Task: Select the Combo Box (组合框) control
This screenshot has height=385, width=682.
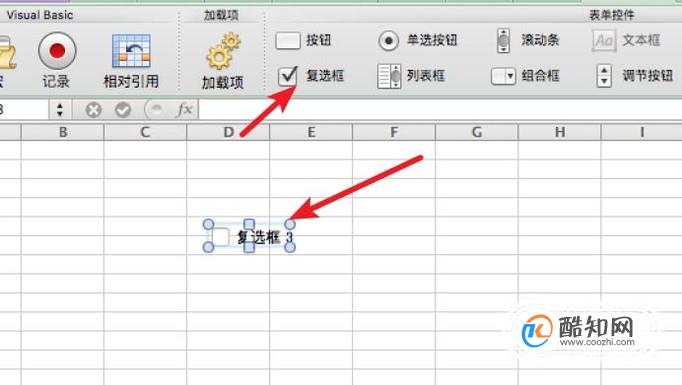Action: (503, 76)
